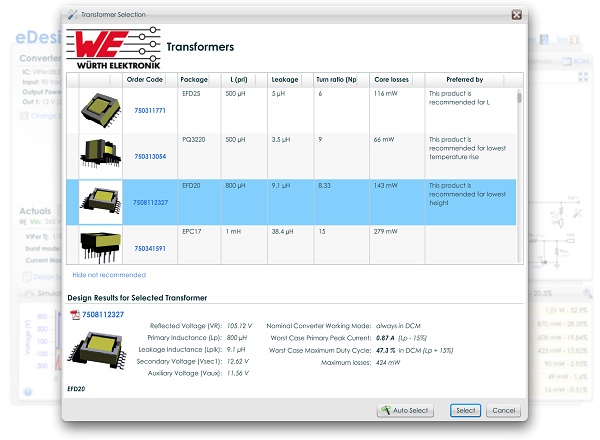Close the Transformer Selection dialog
This screenshot has height=440, width=600.
pos(516,15)
